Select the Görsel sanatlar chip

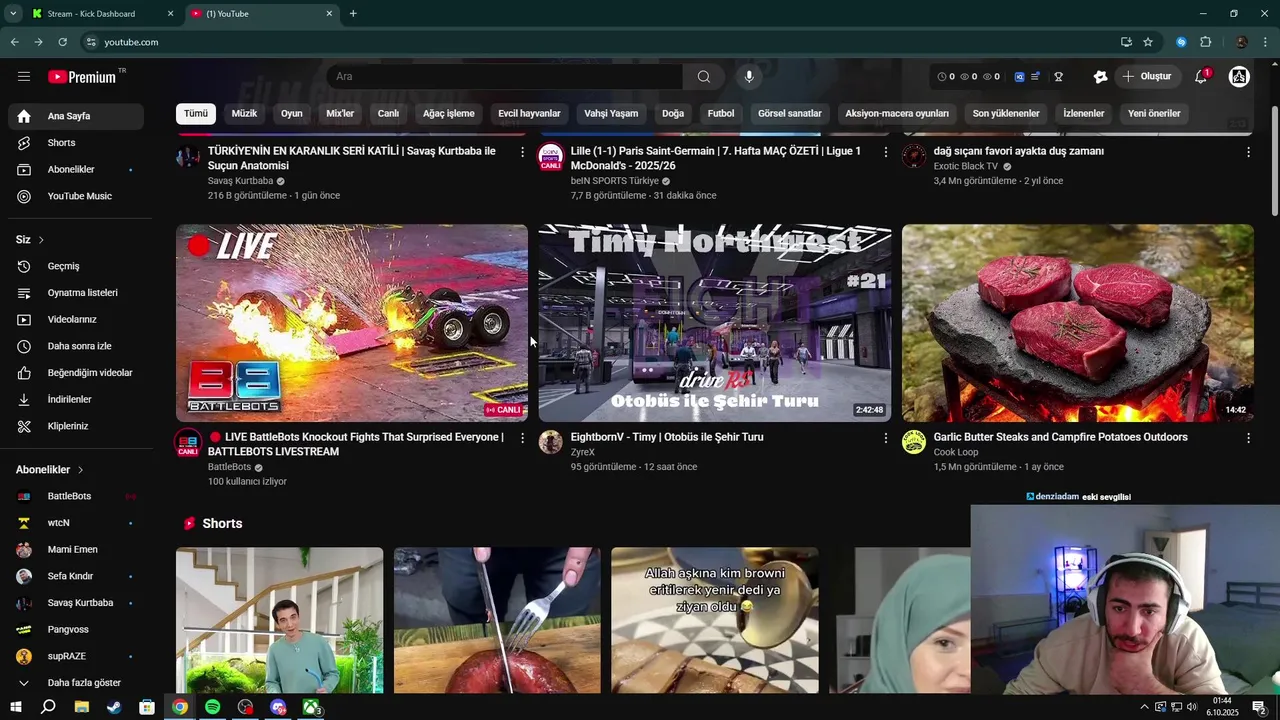[789, 113]
